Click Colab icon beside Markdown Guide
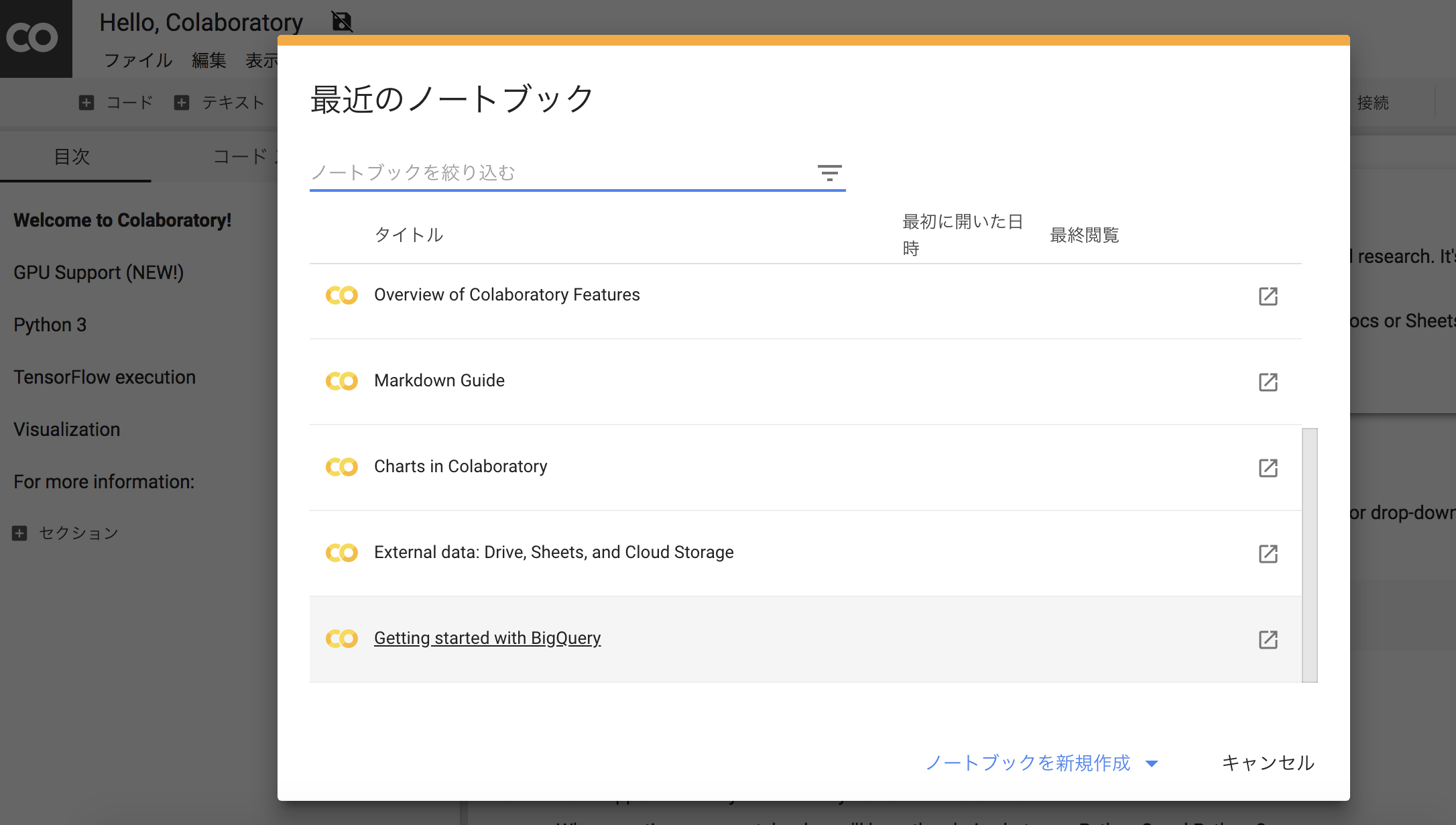This screenshot has width=1456, height=825. pos(342,381)
